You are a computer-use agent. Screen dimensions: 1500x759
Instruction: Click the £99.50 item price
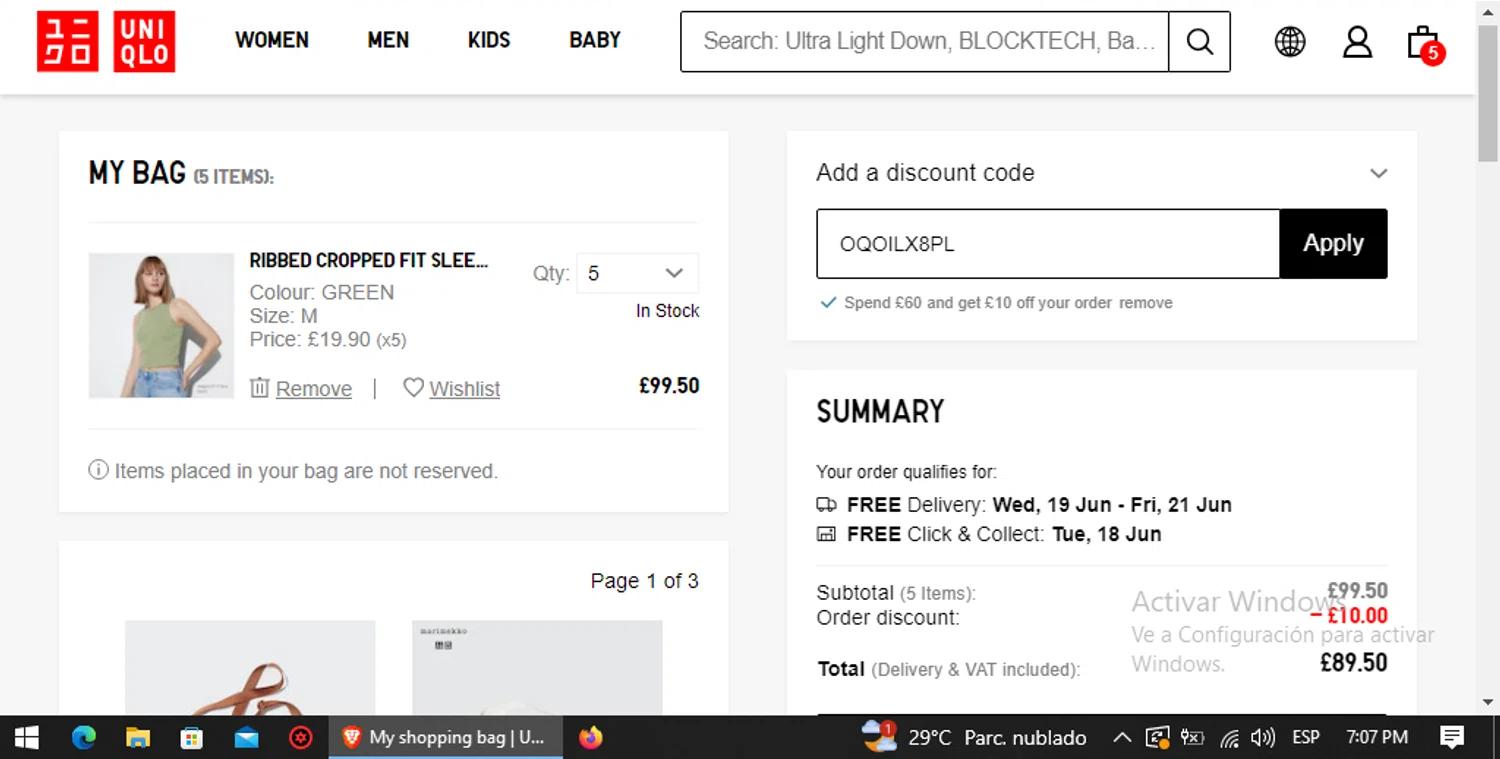pyautogui.click(x=669, y=385)
